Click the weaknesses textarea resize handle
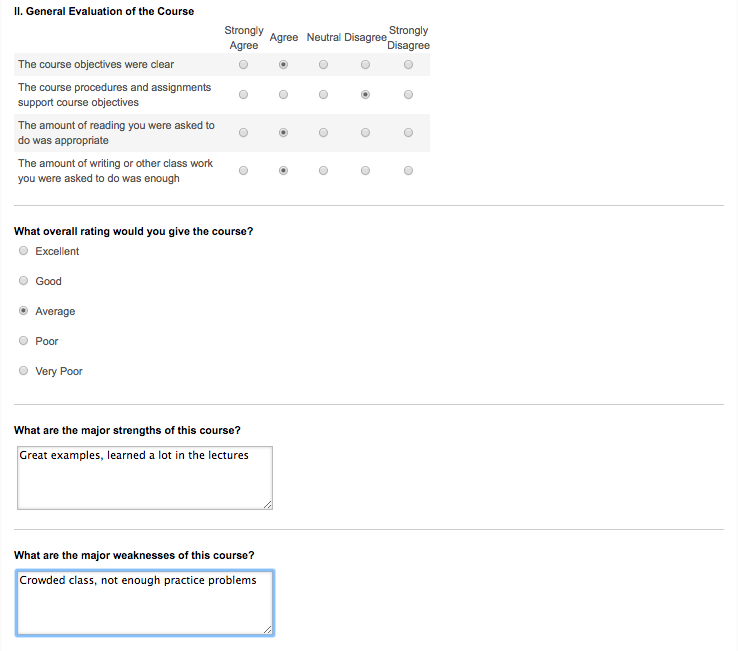738x651 pixels. 268,630
